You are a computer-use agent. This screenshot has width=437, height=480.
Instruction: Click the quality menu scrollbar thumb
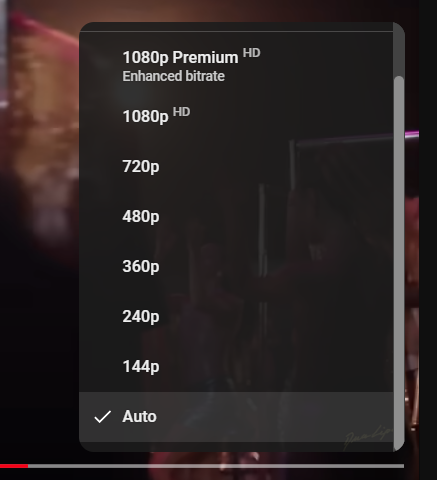tap(399, 263)
